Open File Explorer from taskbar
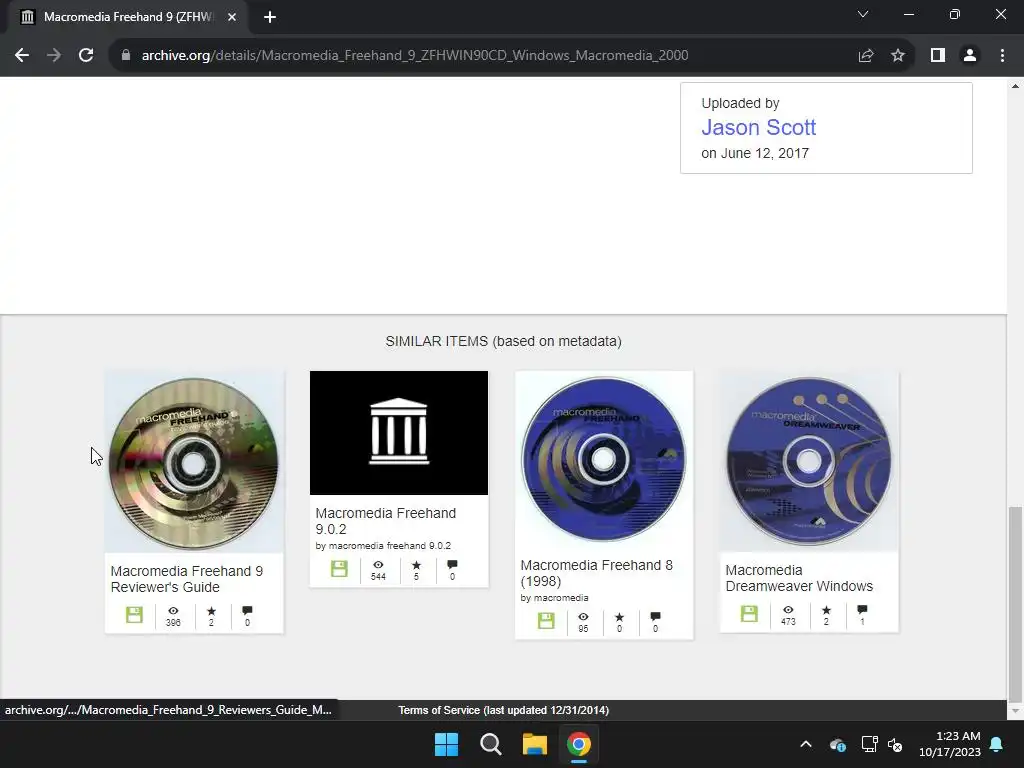Viewport: 1024px width, 768px height. 534,744
